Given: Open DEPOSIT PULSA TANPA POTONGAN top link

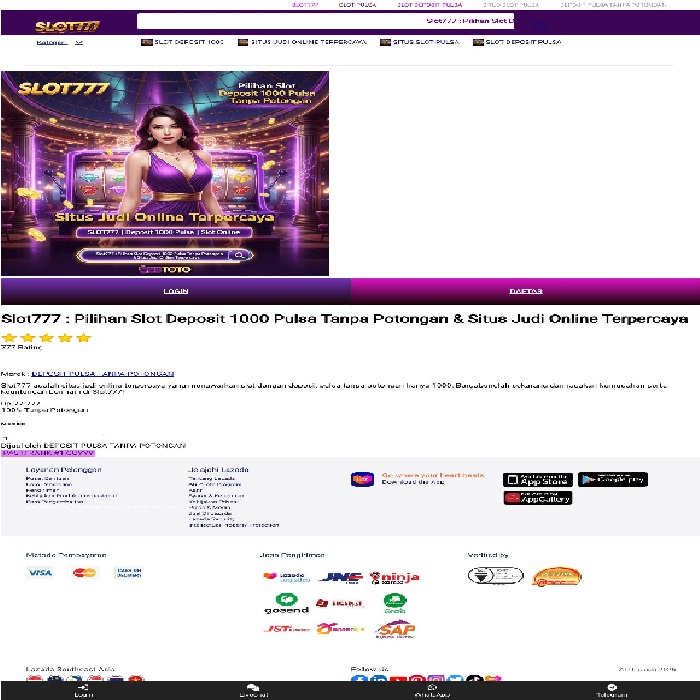Looking at the screenshot, I should (x=613, y=5).
